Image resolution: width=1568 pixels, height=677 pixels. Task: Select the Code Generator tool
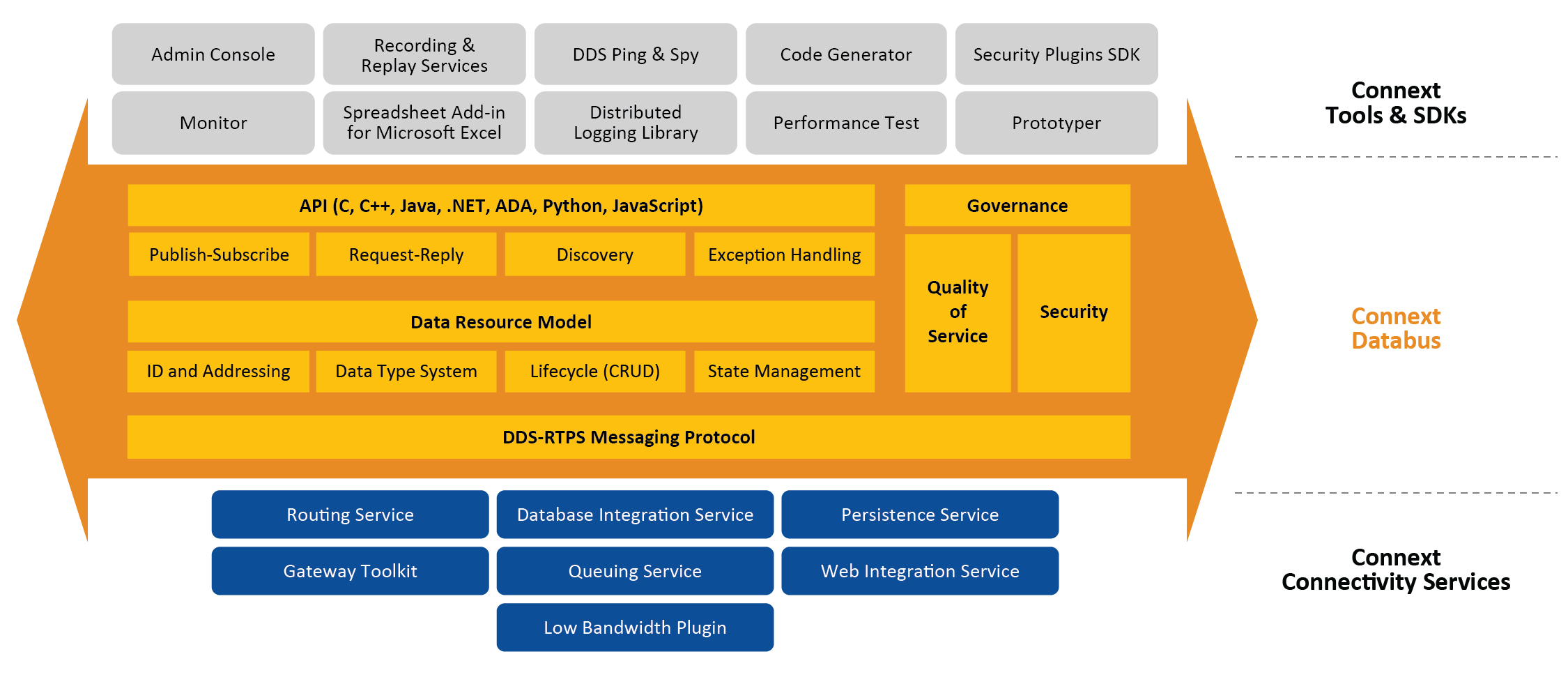tap(845, 54)
